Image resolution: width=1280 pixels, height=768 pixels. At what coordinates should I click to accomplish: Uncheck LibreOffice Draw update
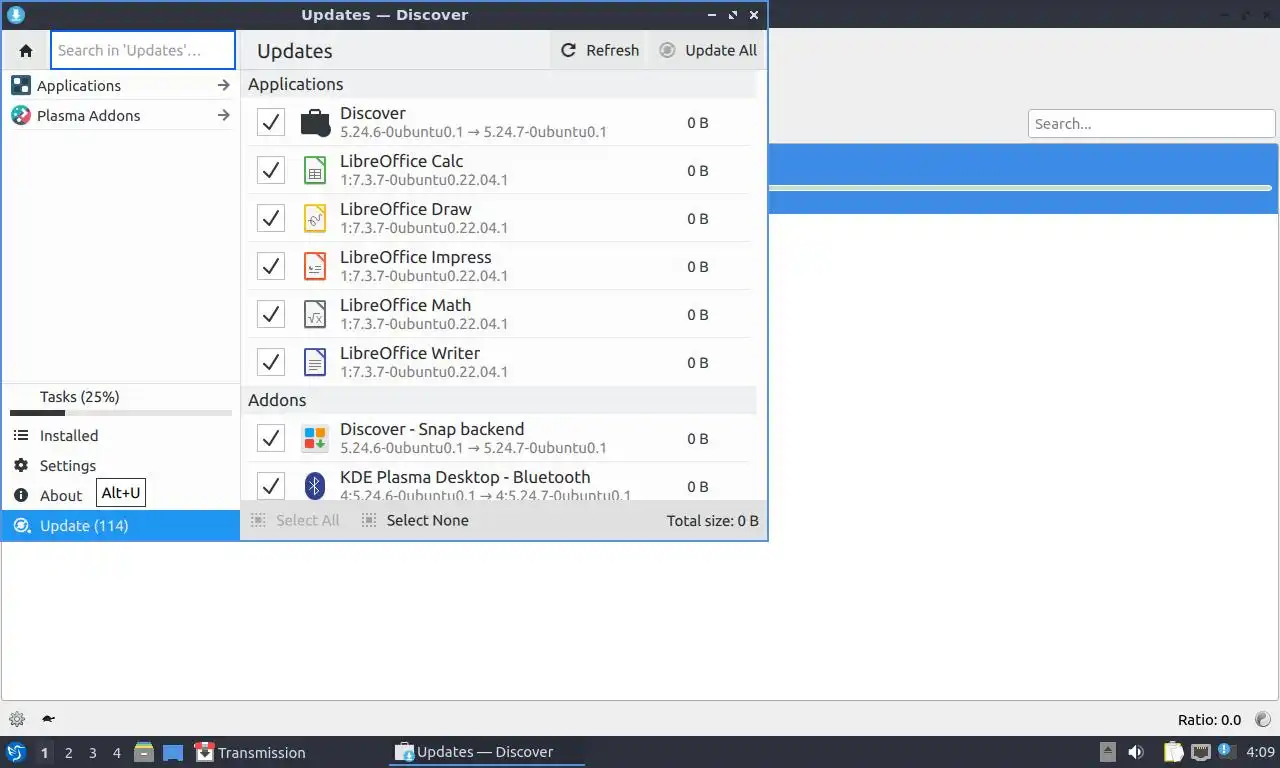271,218
